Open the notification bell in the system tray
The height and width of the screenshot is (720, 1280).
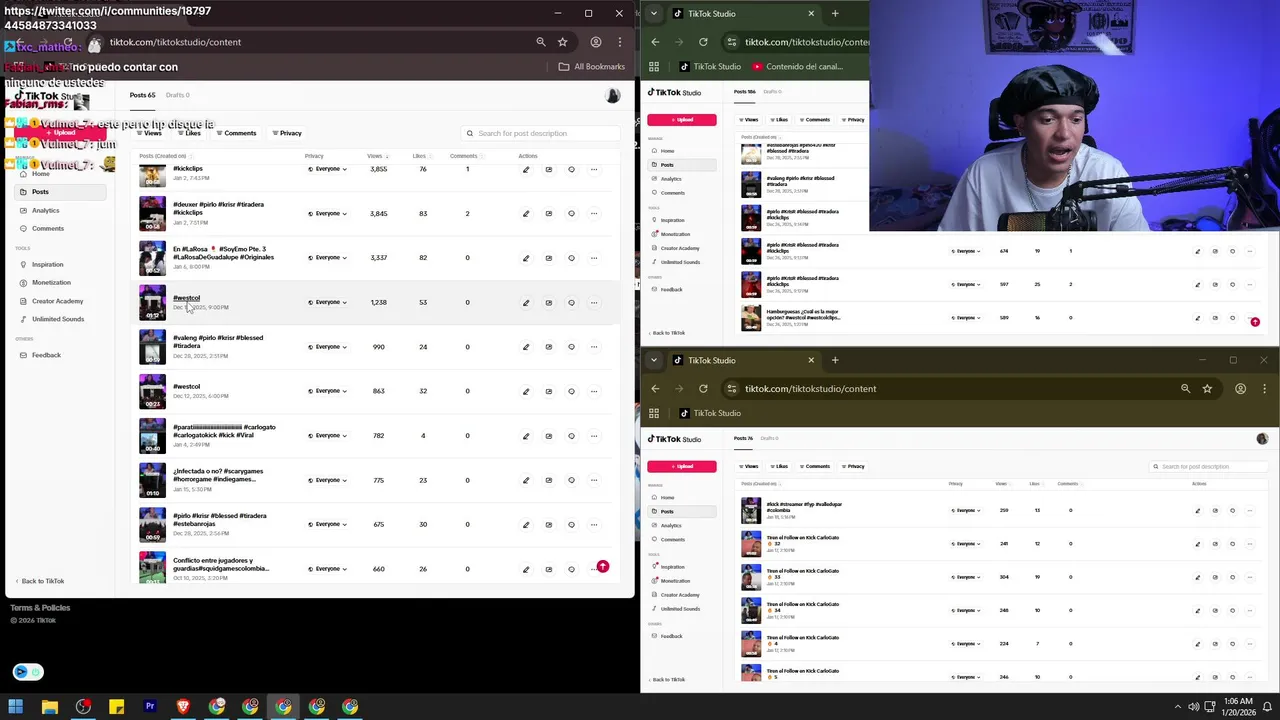pos(1267,707)
